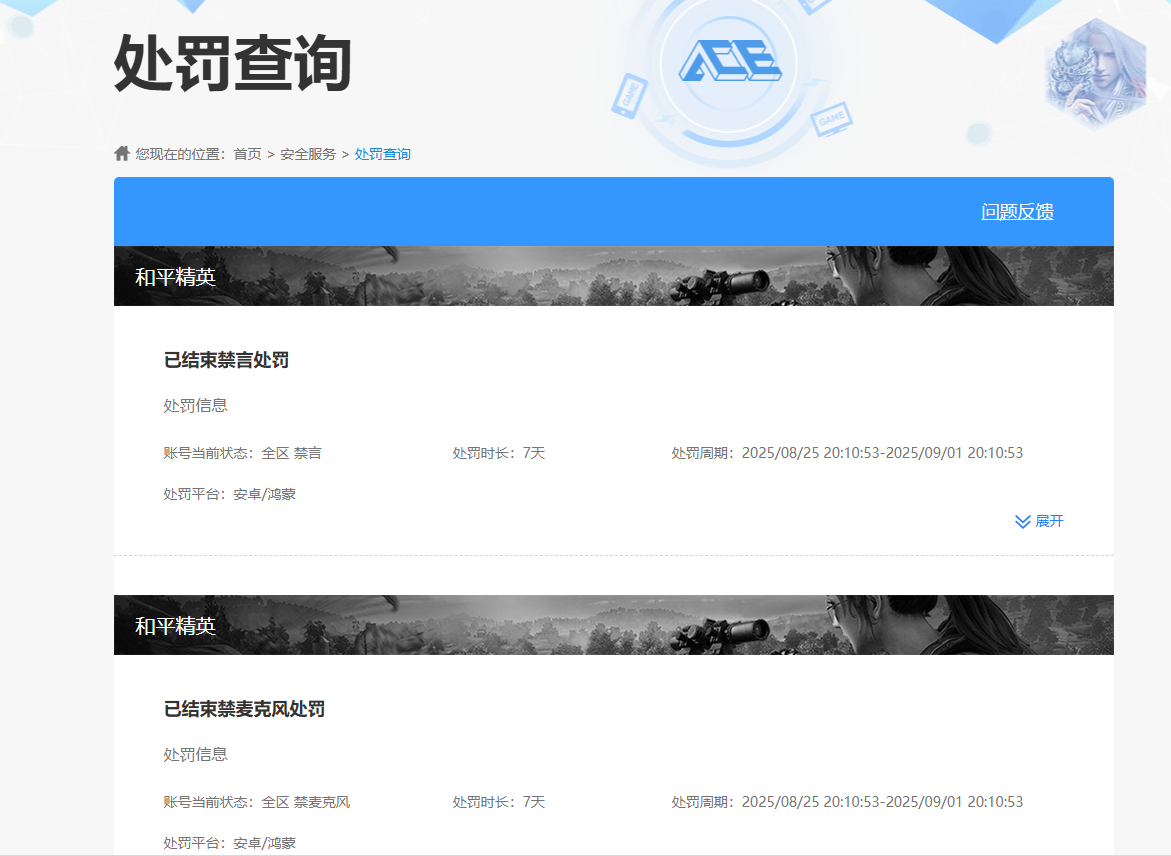Click the double-chevron icon beside 展开
The width and height of the screenshot is (1171, 856).
(1022, 522)
